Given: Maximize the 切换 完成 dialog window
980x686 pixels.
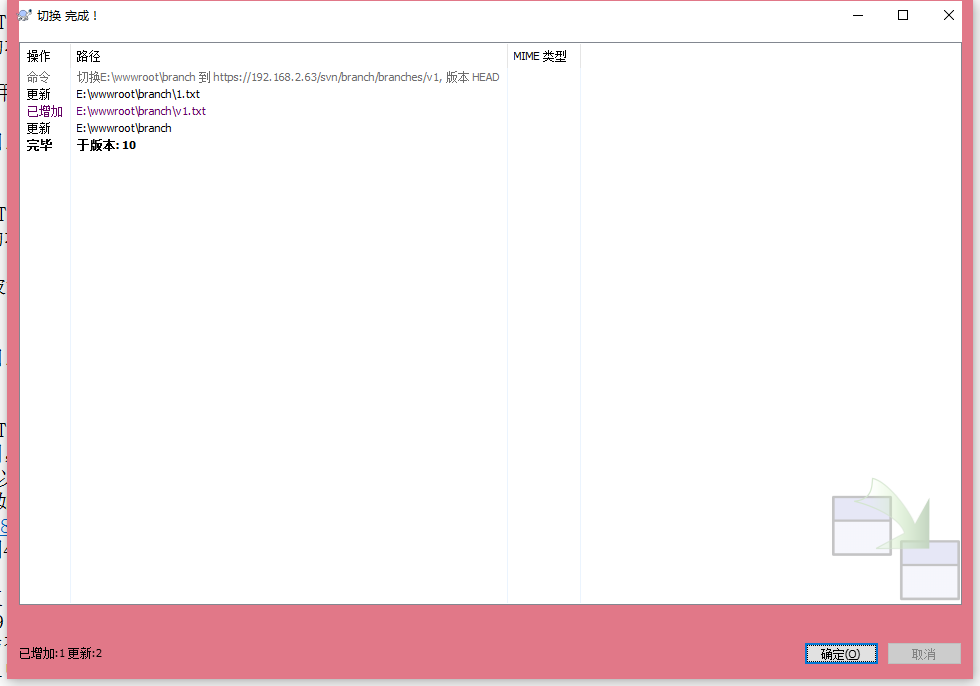Looking at the screenshot, I should (x=903, y=16).
